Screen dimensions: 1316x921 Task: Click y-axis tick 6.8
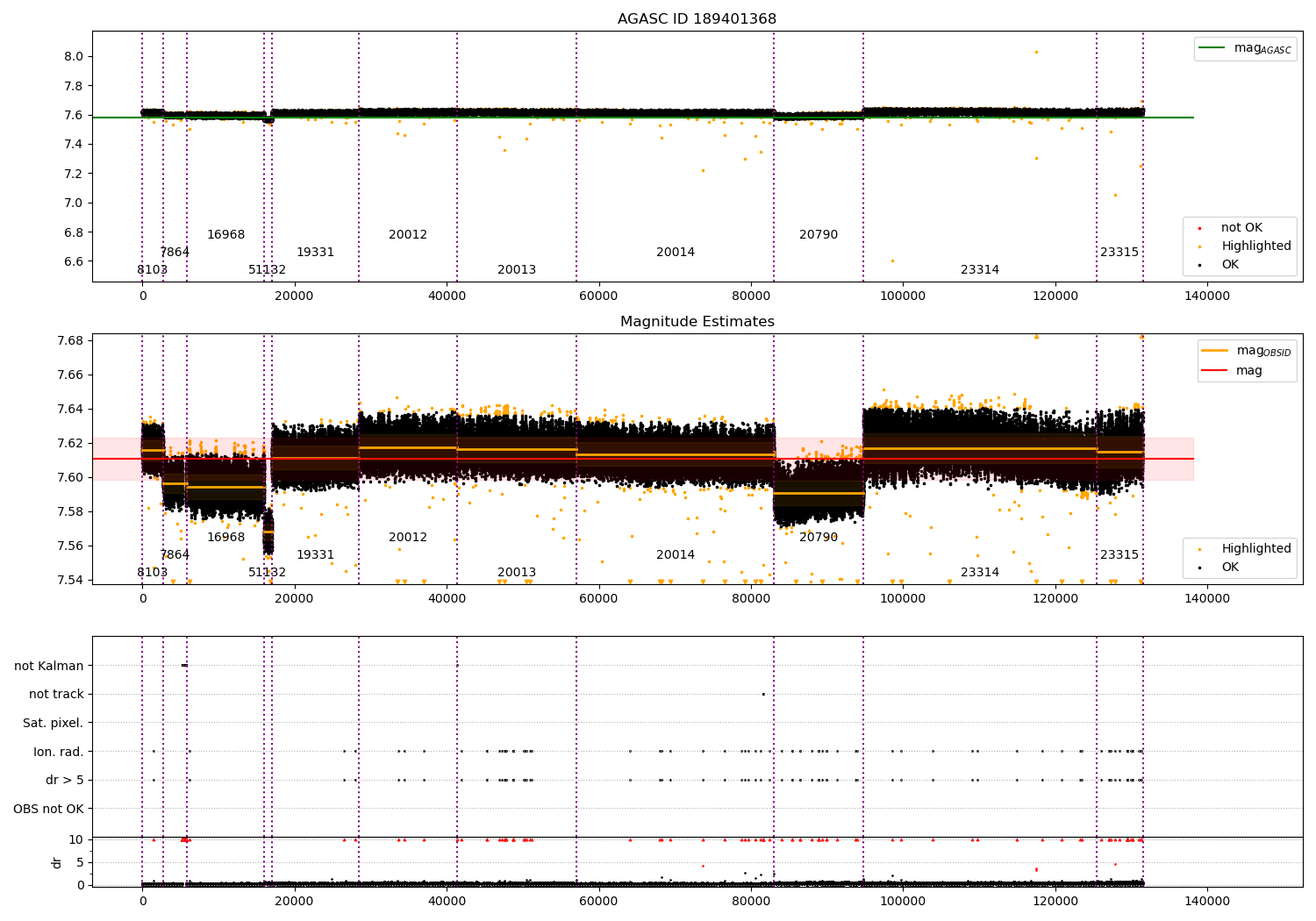coord(73,232)
